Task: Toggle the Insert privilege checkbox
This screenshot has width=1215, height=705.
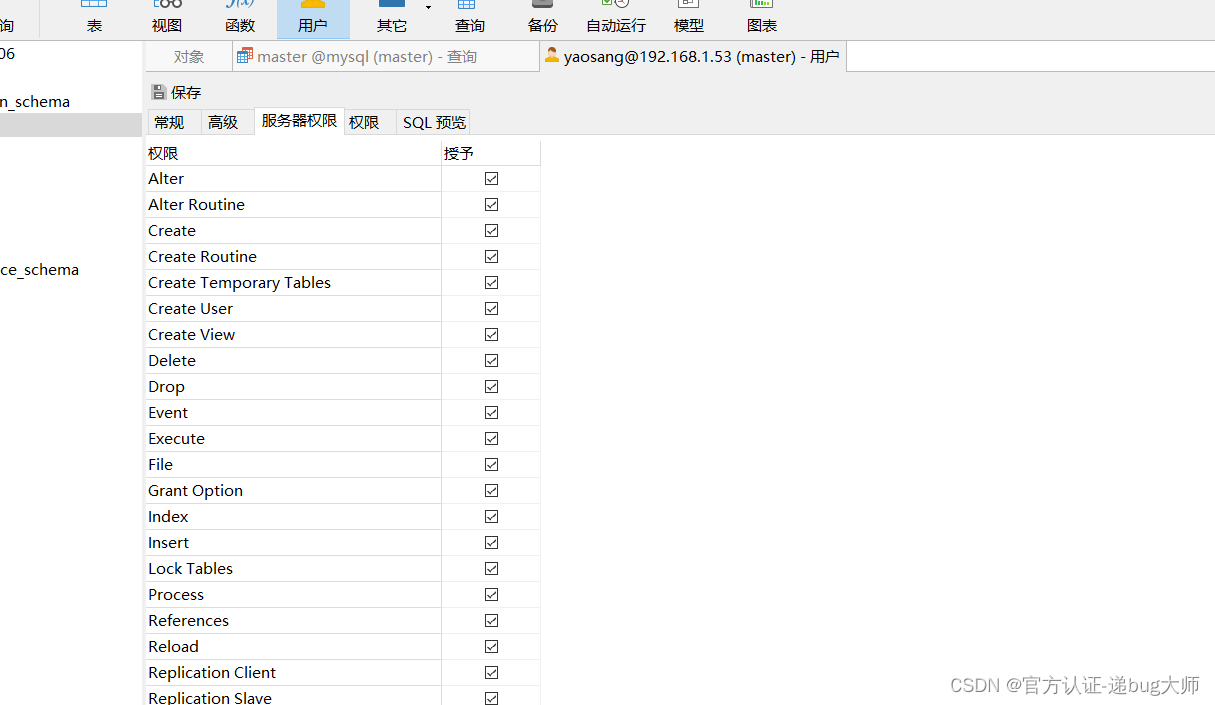Action: pyautogui.click(x=491, y=543)
